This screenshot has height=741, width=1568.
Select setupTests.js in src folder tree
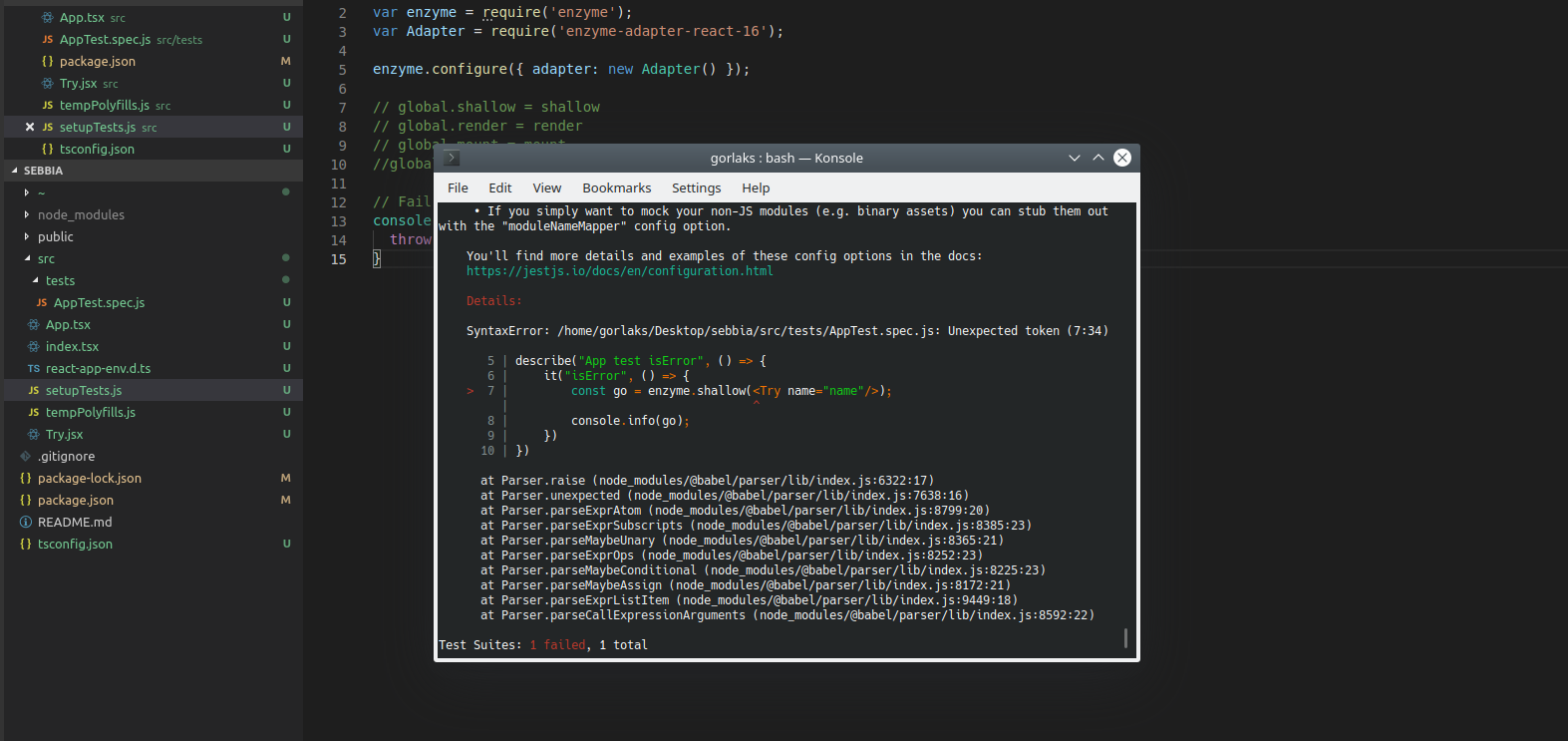[x=84, y=390]
